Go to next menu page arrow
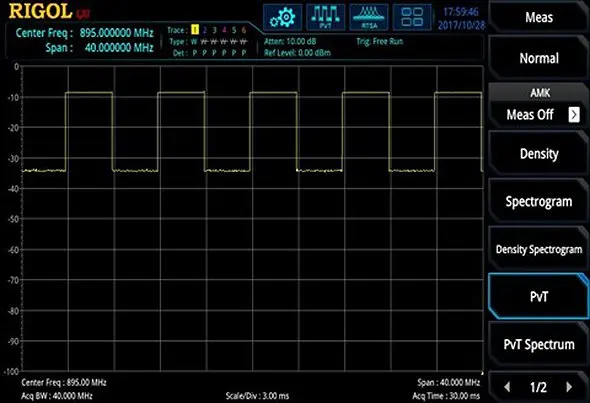This screenshot has width=590, height=403. [x=569, y=387]
